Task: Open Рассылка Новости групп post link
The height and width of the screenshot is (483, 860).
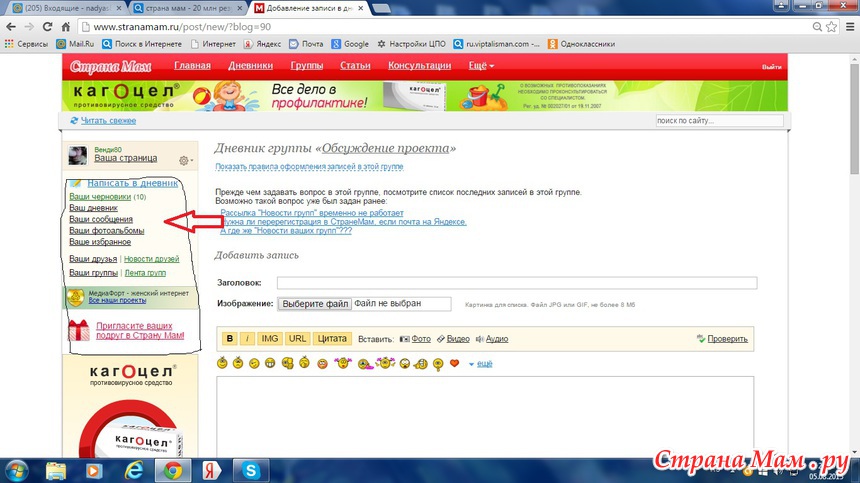Action: point(312,213)
